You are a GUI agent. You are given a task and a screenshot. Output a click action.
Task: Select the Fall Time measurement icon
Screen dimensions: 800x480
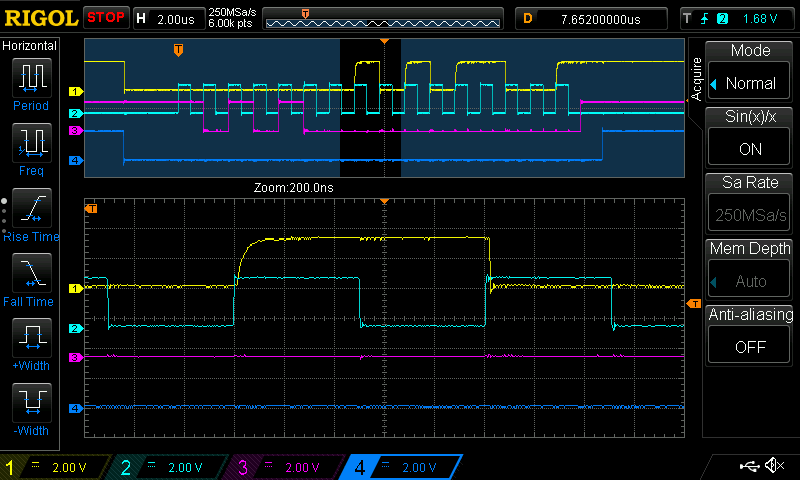32,272
